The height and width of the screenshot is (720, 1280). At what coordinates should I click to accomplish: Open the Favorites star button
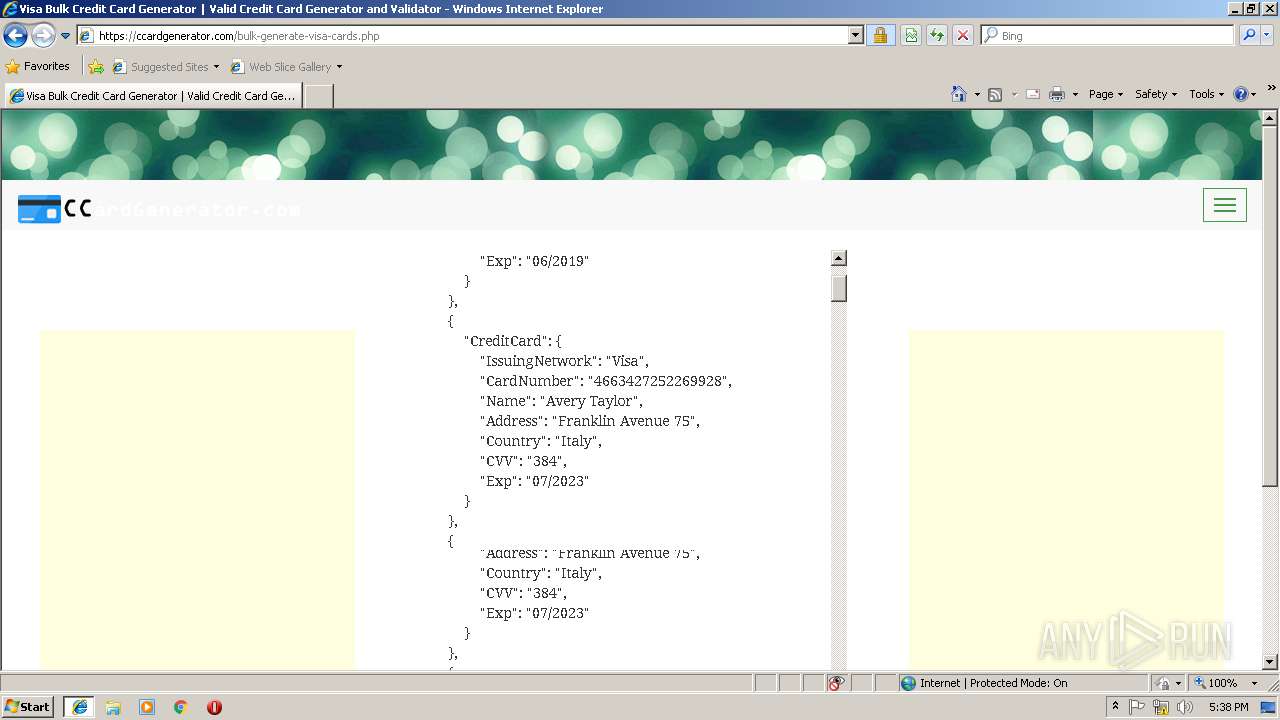click(x=38, y=67)
